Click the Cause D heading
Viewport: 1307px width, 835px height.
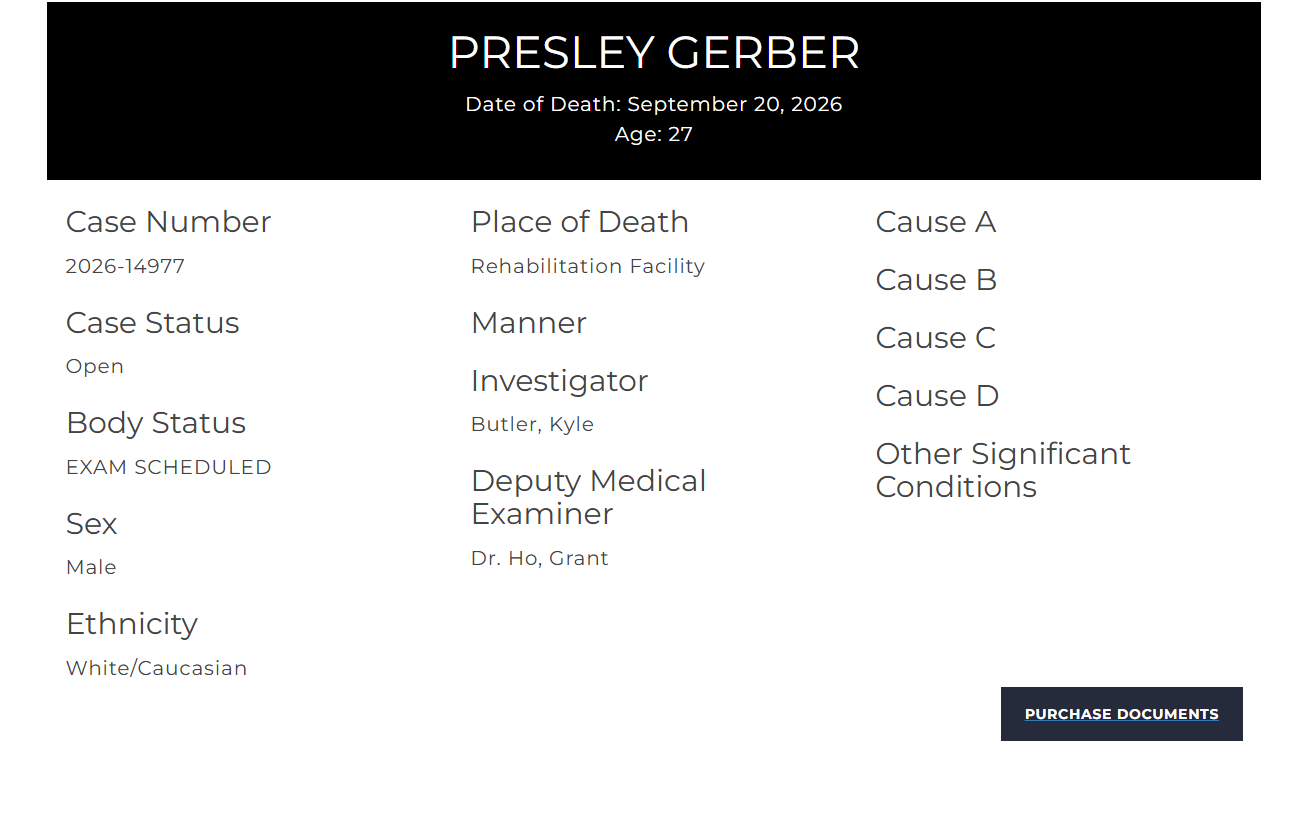tap(938, 396)
